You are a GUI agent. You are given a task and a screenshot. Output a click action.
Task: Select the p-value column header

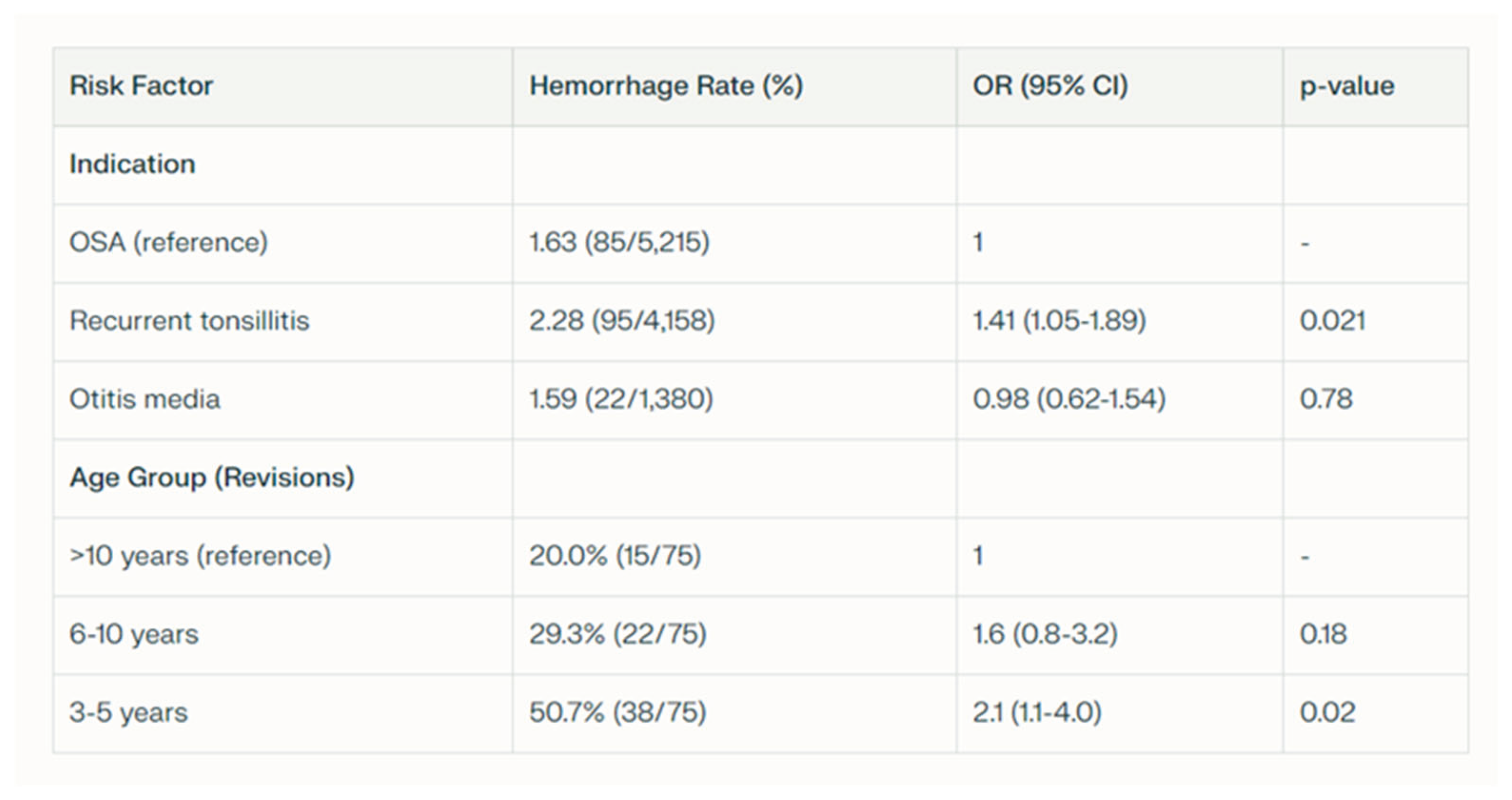click(x=1347, y=86)
